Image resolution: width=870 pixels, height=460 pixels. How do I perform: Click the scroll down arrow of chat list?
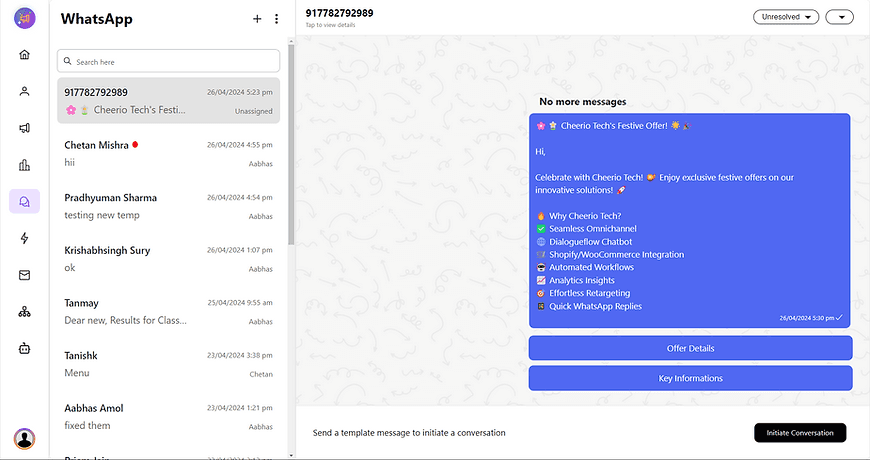tap(291, 456)
